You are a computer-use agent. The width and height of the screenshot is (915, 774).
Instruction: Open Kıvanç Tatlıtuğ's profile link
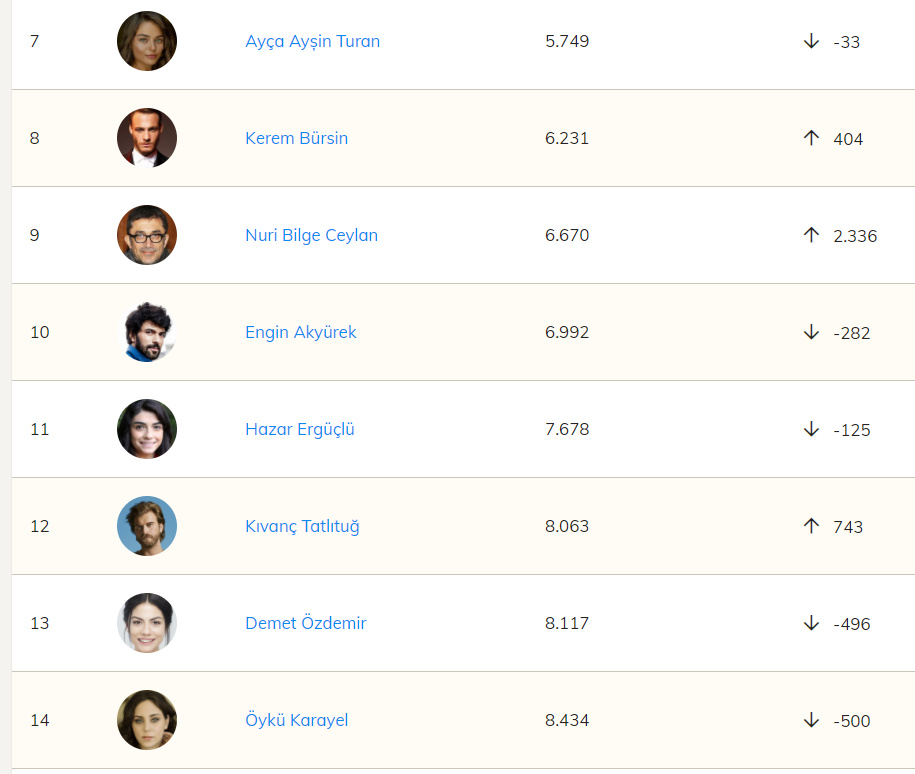pyautogui.click(x=302, y=526)
